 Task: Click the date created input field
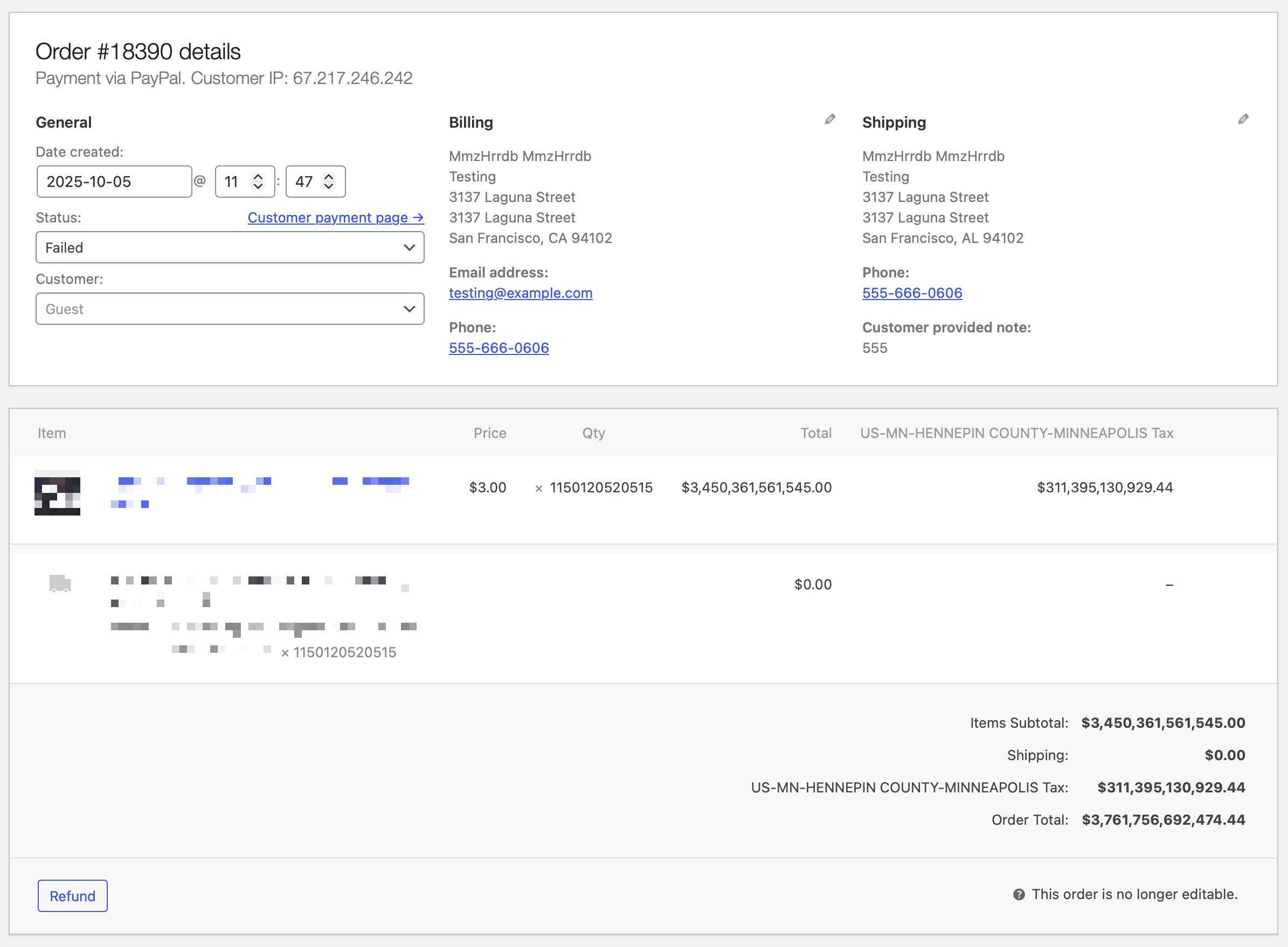click(x=114, y=182)
